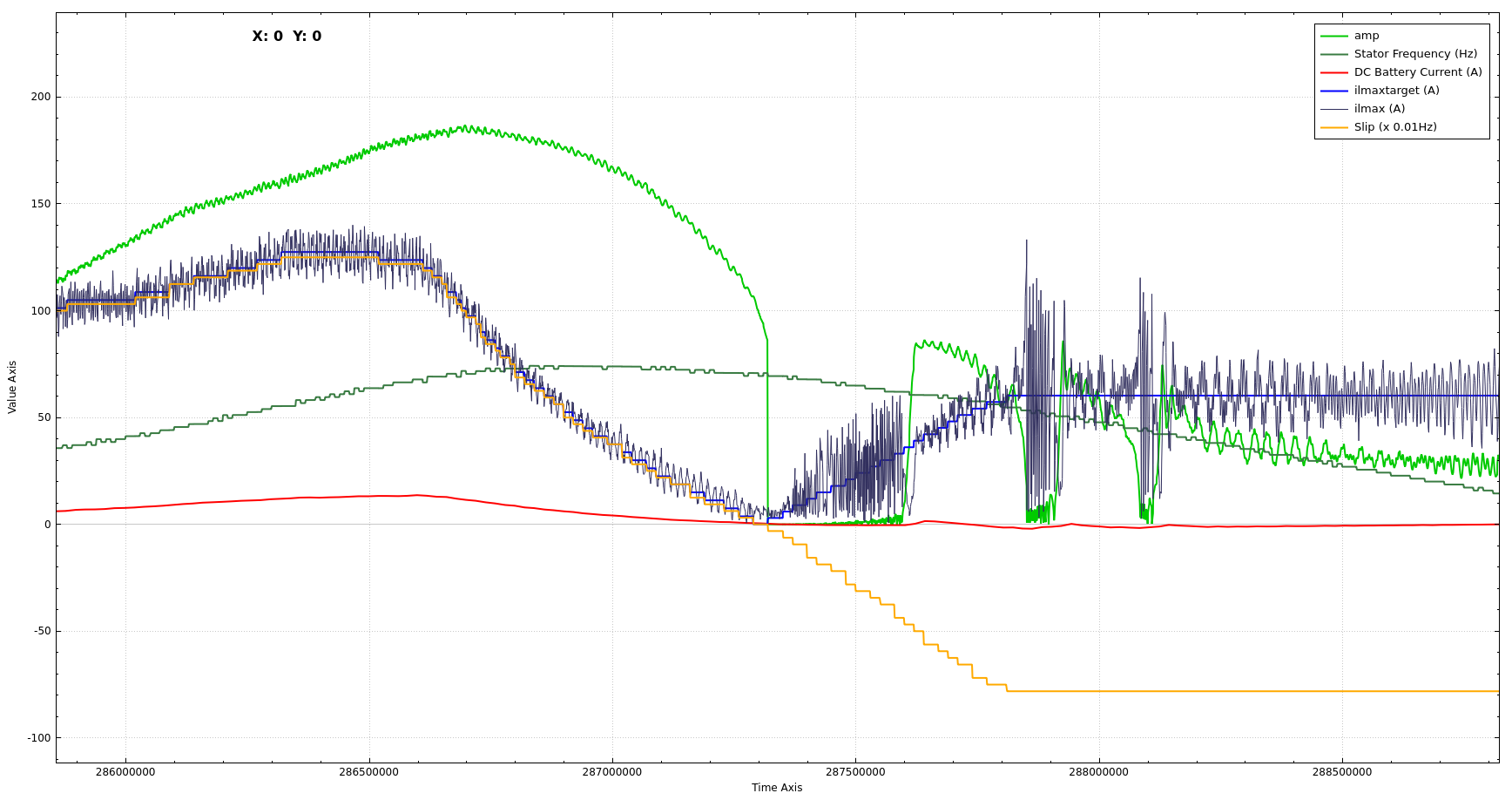The width and height of the screenshot is (1512, 800).
Task: Click the 200 value axis tick label
Action: pyautogui.click(x=41, y=97)
